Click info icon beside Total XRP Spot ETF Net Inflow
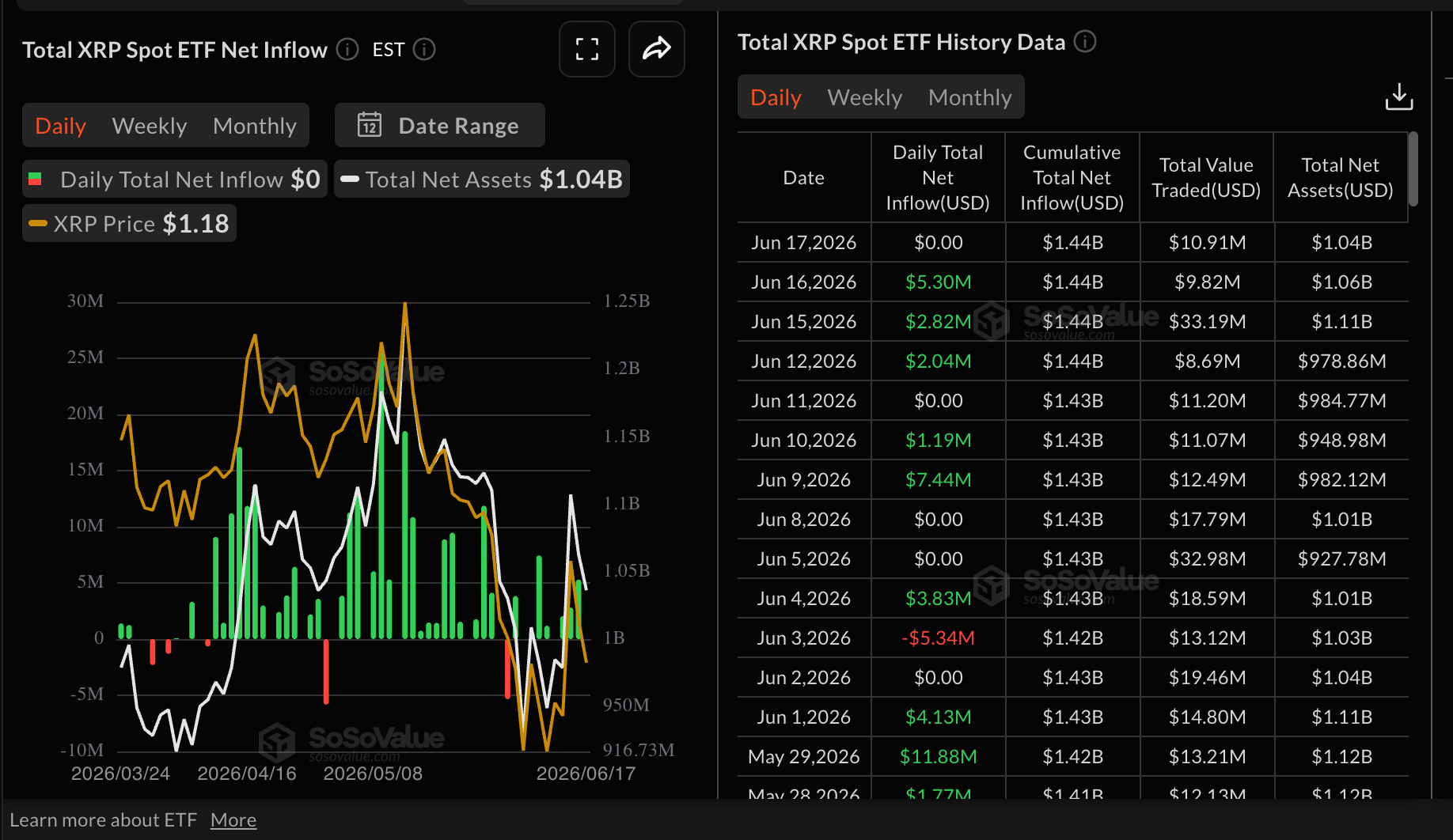Screen dimensions: 1453x840 [347, 49]
